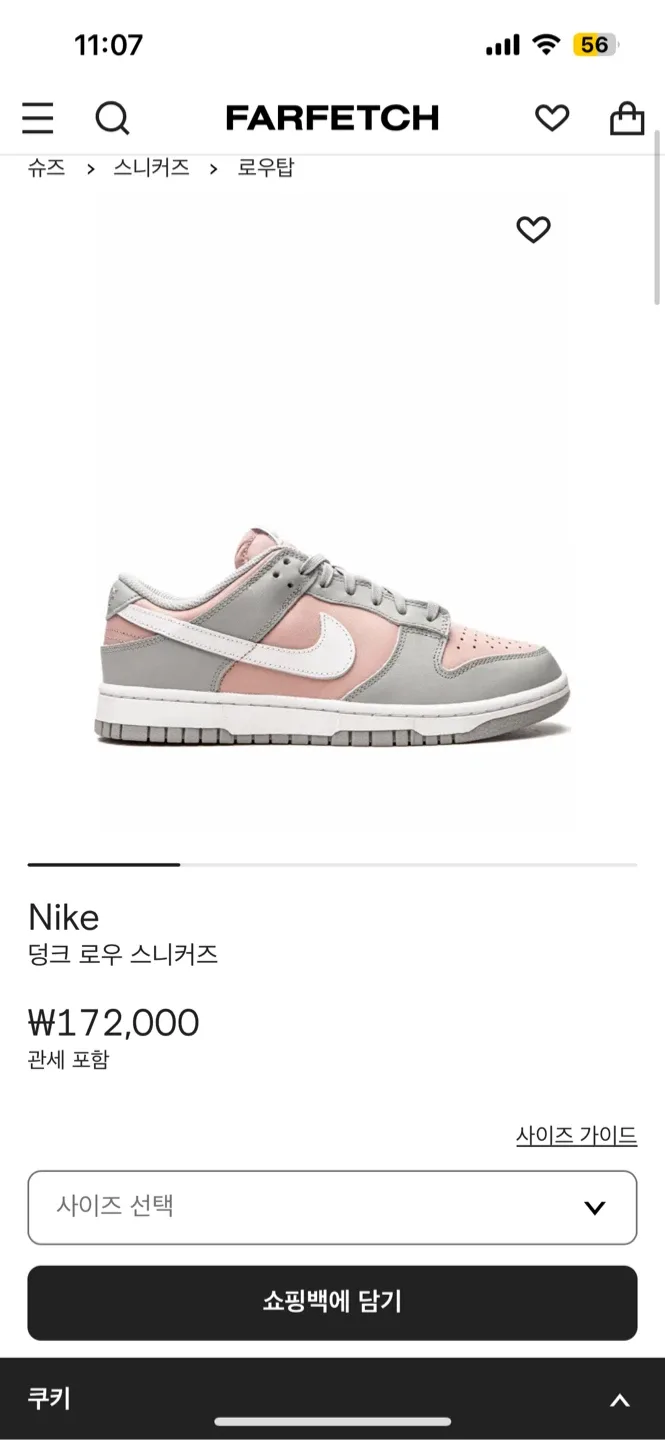Open the hamburger menu
The width and height of the screenshot is (665, 1440).
click(x=38, y=118)
